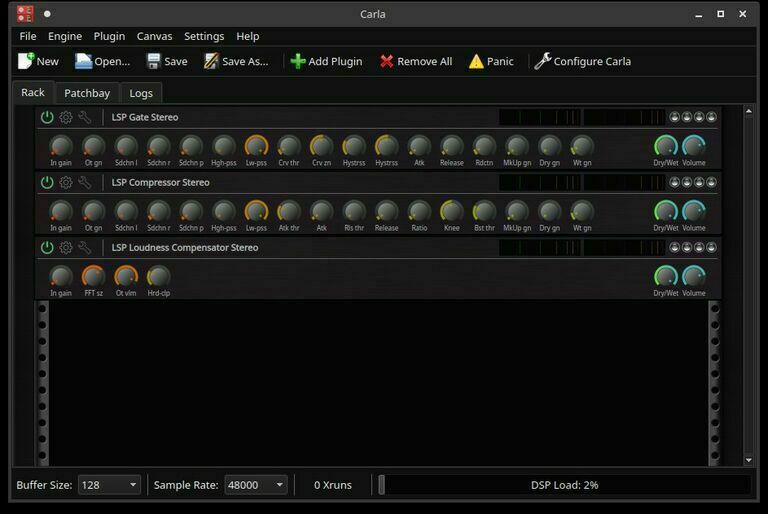Click the Release knob of LSP Gate Stereo
The width and height of the screenshot is (768, 514).
pos(452,146)
